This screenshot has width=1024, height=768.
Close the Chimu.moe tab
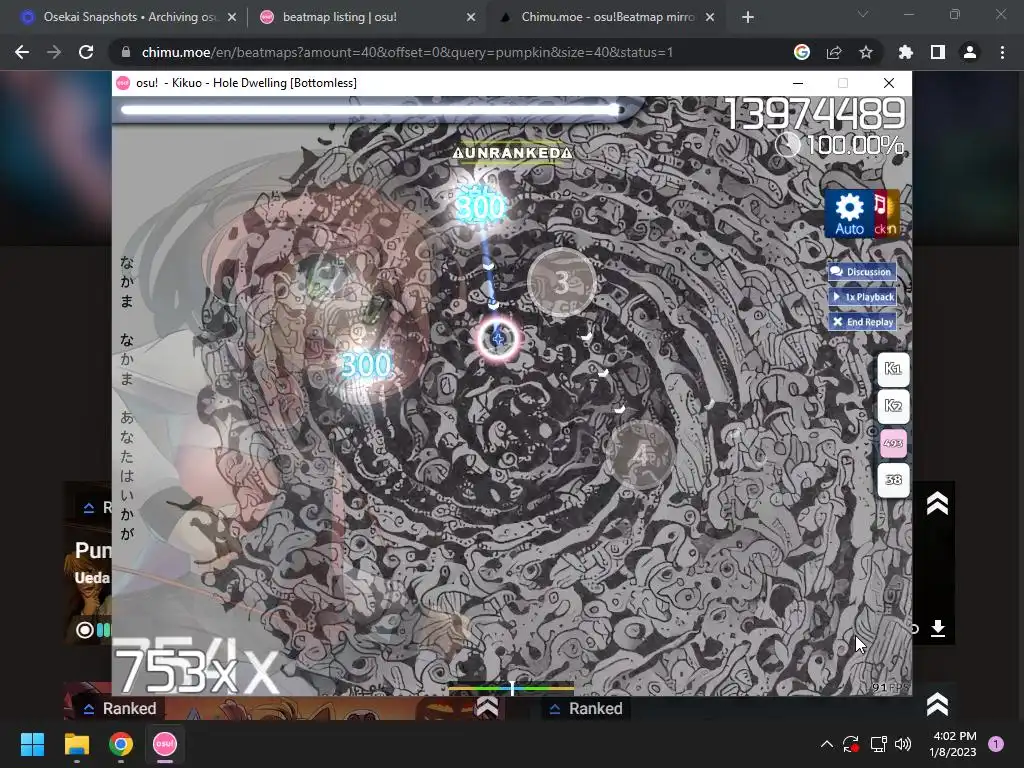coord(711,18)
